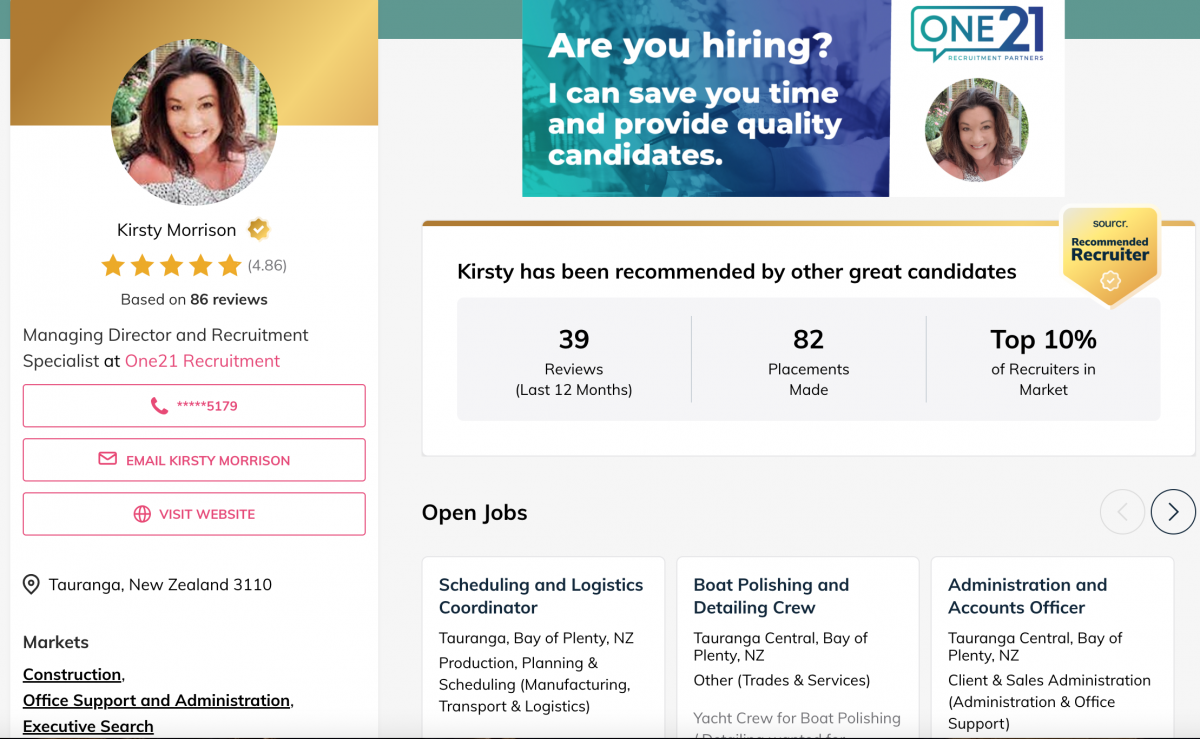
Task: Click the verified badge beside Kirsty Morrison
Action: pyautogui.click(x=259, y=229)
